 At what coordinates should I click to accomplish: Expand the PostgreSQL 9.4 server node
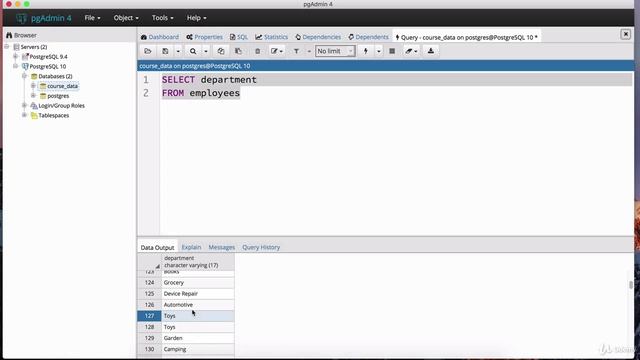tap(16, 56)
